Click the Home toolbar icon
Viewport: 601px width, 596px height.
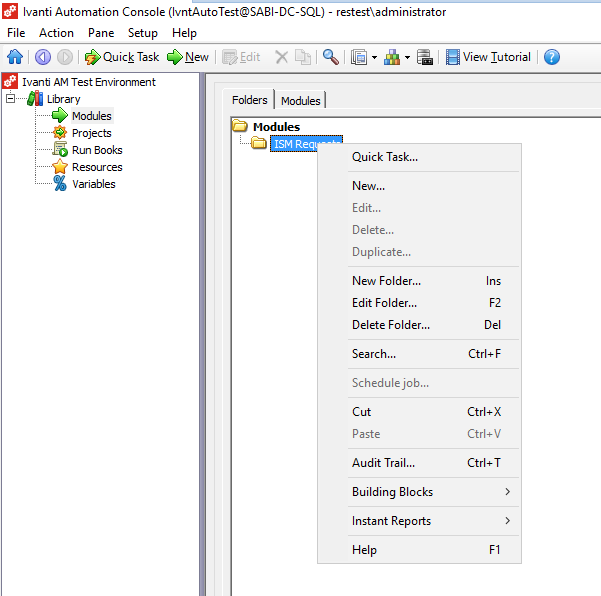click(15, 57)
